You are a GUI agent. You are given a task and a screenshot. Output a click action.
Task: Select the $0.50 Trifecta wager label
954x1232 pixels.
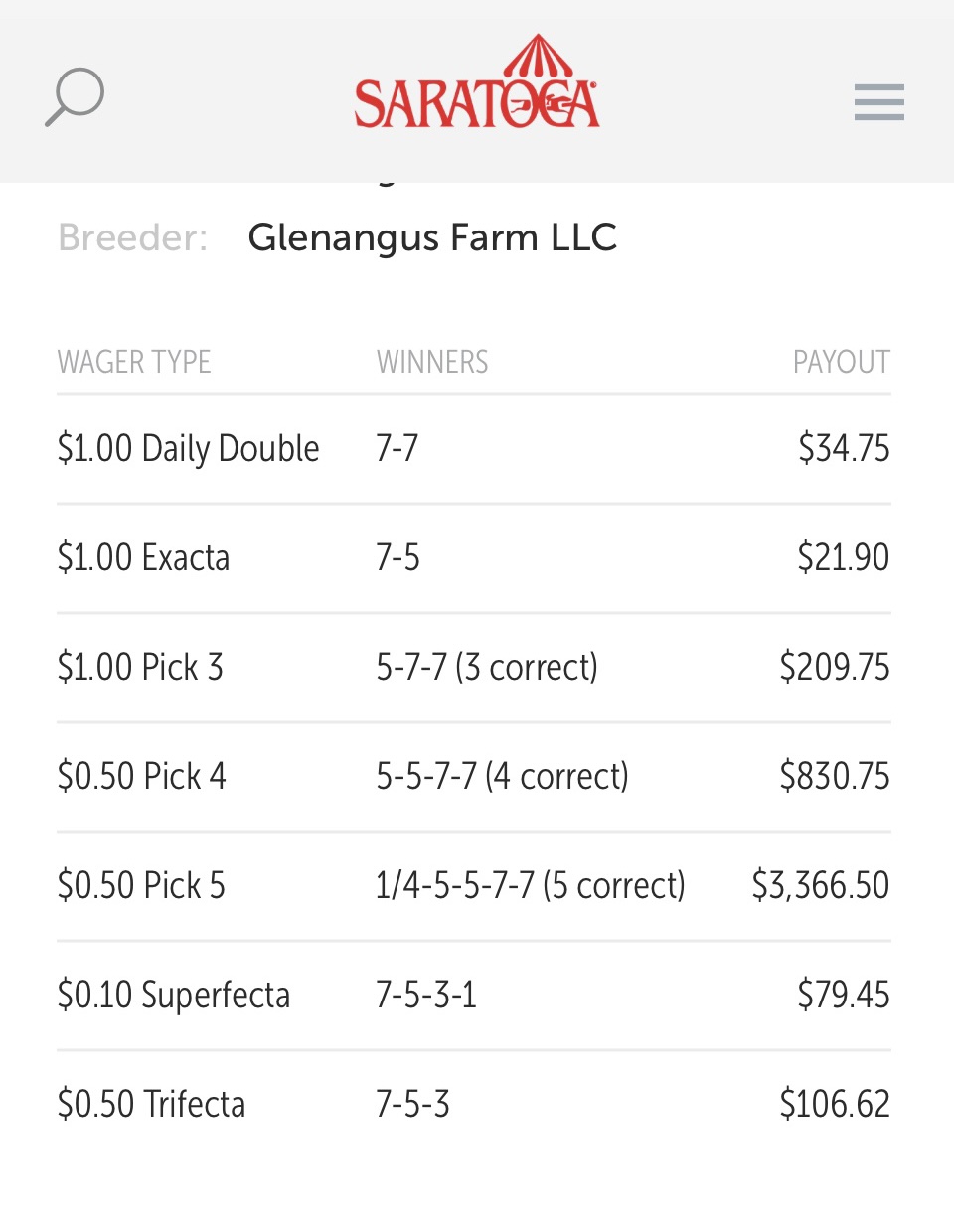click(151, 1104)
